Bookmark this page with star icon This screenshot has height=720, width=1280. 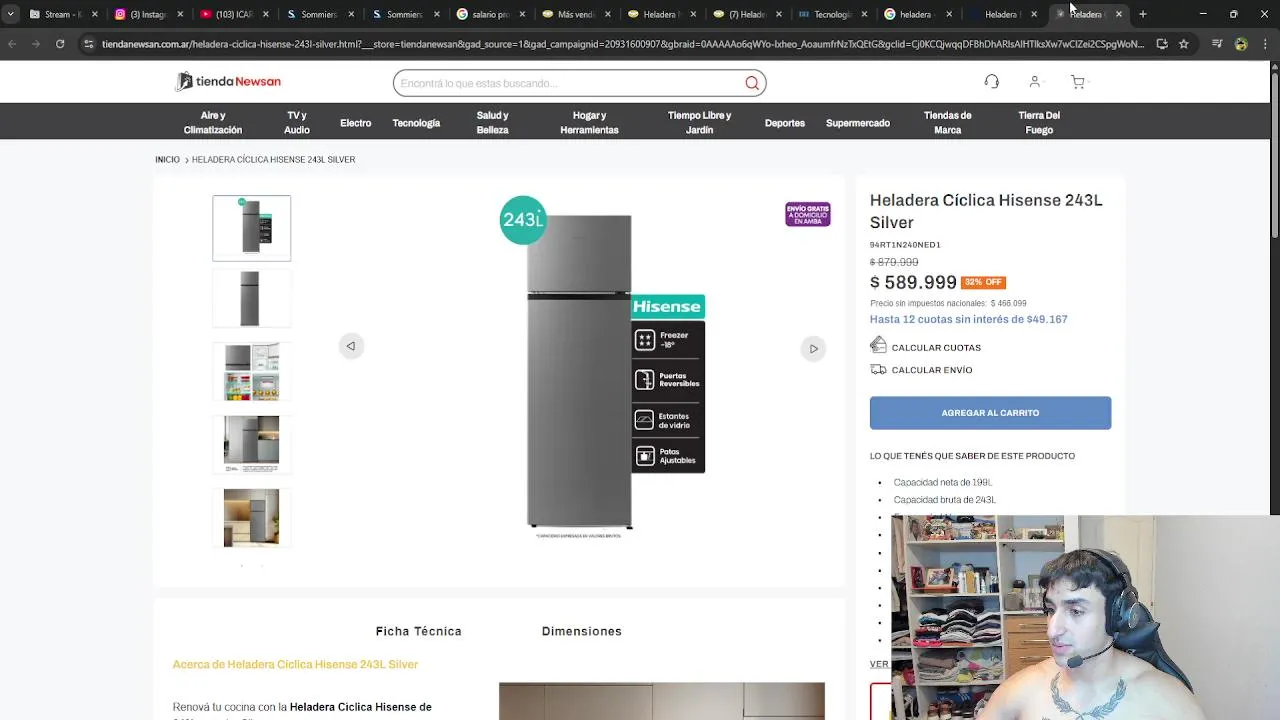click(x=1184, y=44)
